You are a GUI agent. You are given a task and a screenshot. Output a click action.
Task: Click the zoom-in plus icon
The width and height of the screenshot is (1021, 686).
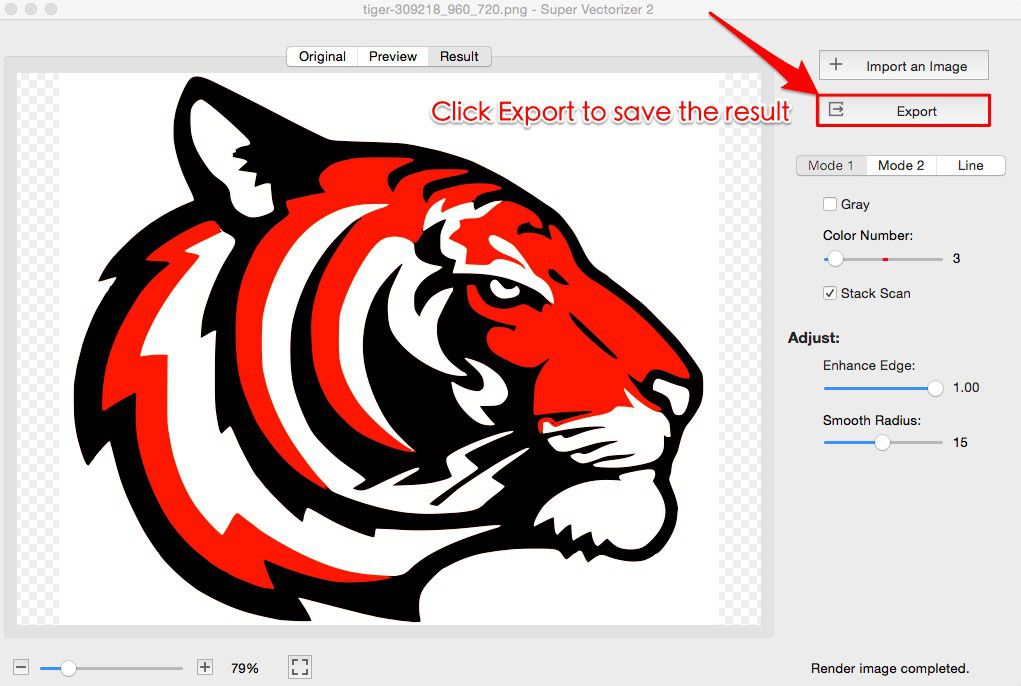(203, 666)
